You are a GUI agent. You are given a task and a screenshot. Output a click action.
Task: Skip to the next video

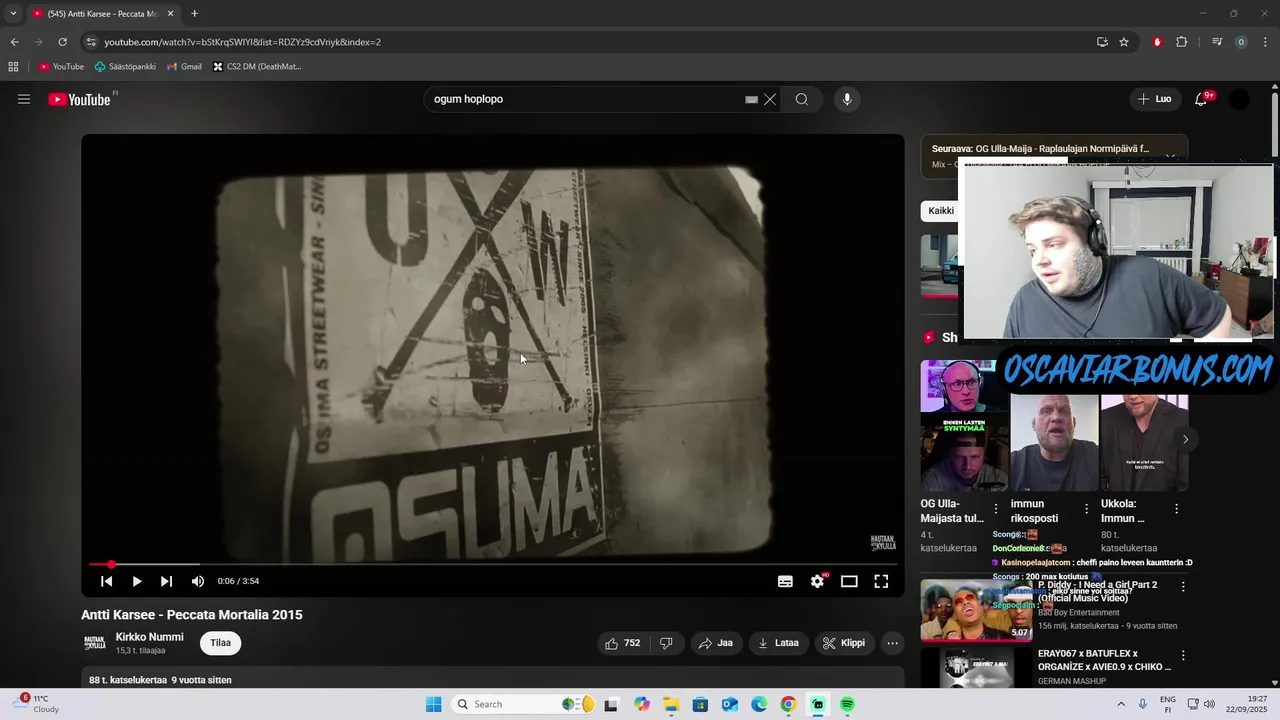(x=166, y=581)
